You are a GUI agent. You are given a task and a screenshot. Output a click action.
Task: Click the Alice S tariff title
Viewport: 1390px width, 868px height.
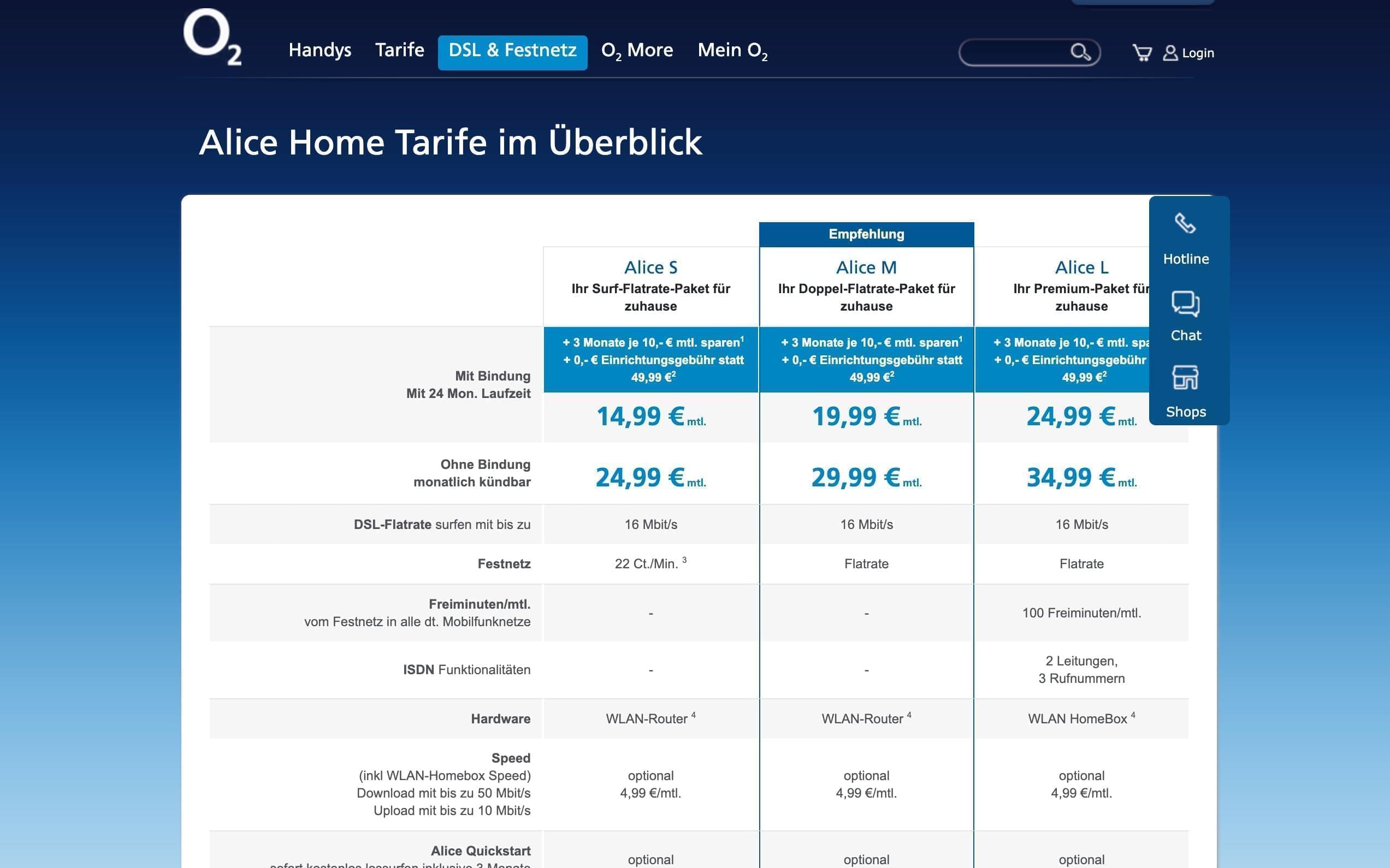point(651,267)
